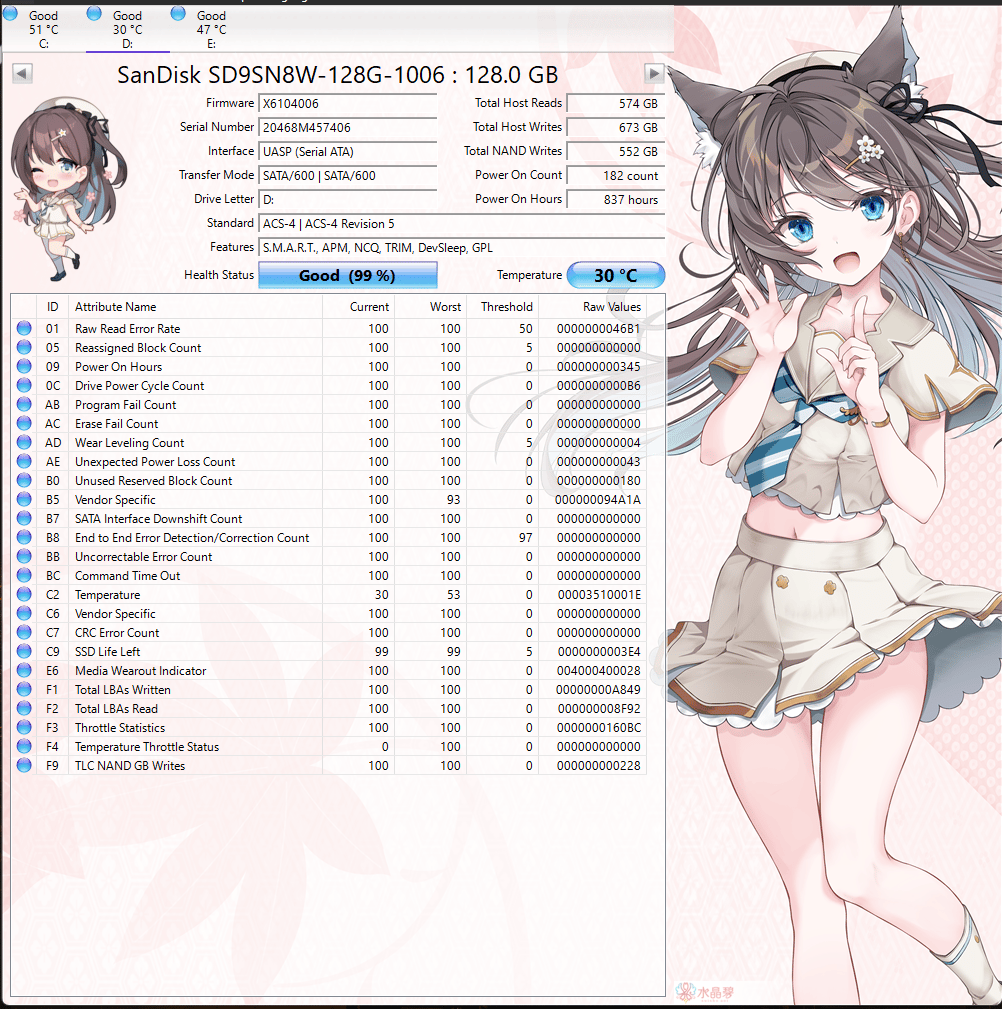Select the B5 Vendor Specific row
The height and width of the screenshot is (1009, 1002).
tap(329, 499)
